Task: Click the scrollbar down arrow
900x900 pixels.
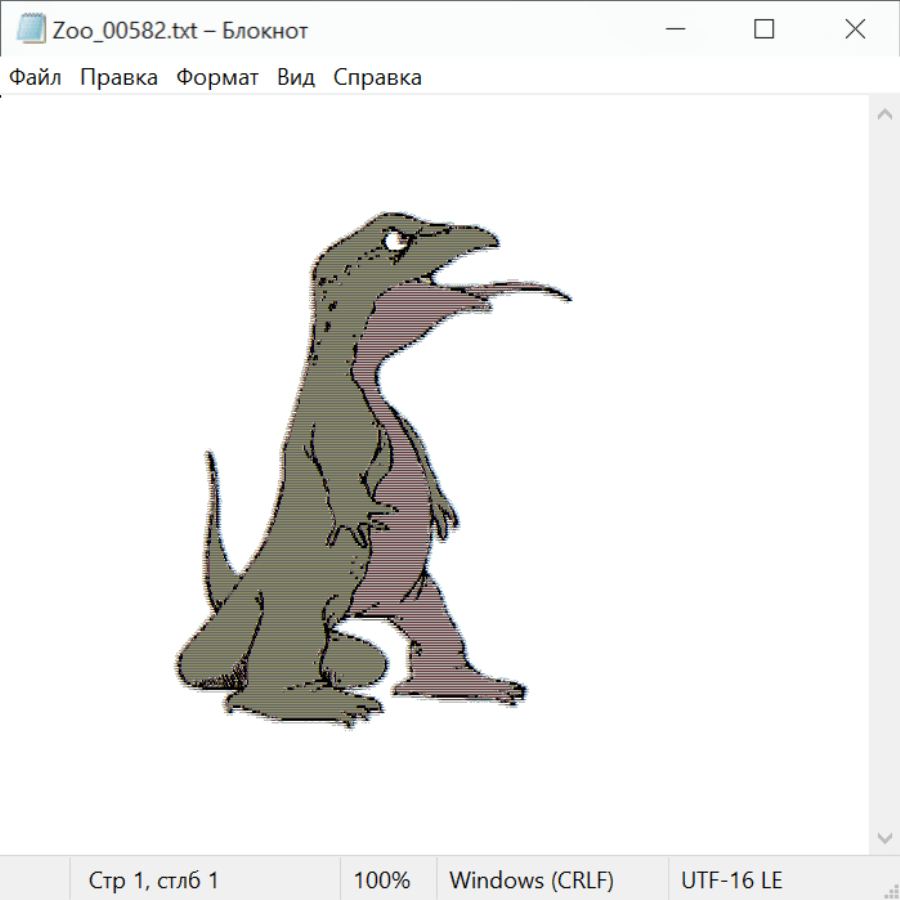Action: coord(884,837)
